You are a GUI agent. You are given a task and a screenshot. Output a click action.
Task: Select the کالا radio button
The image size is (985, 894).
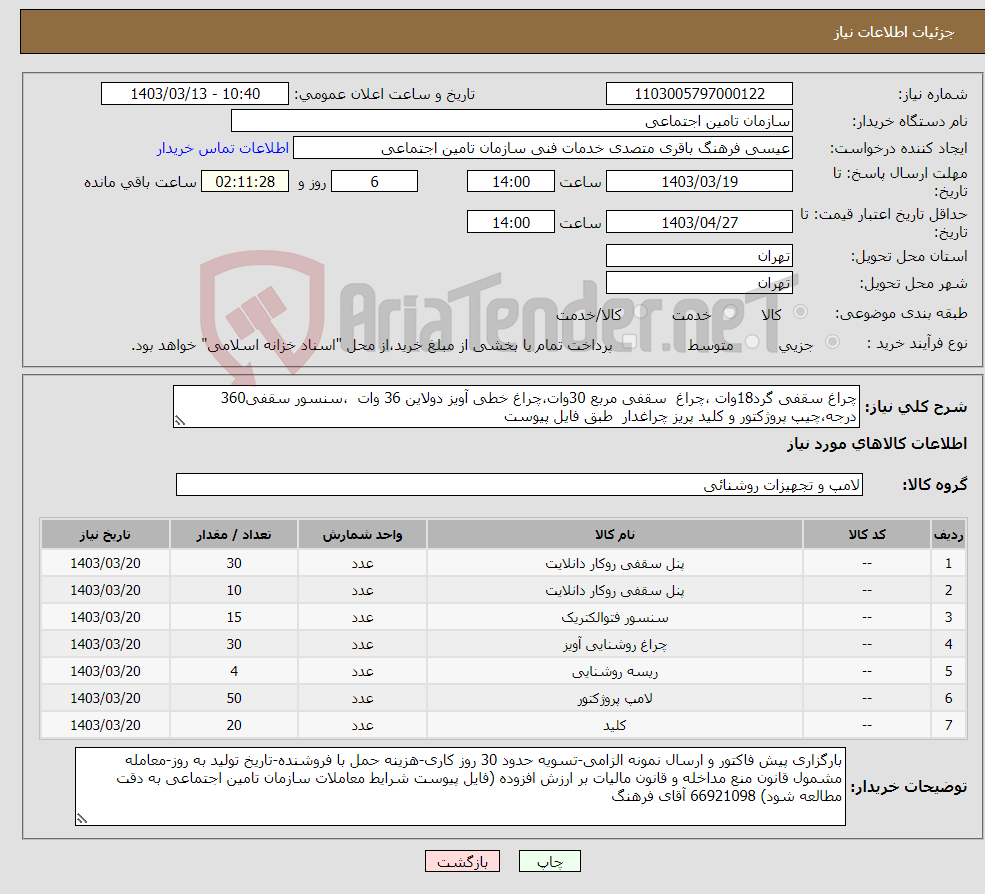click(x=800, y=312)
